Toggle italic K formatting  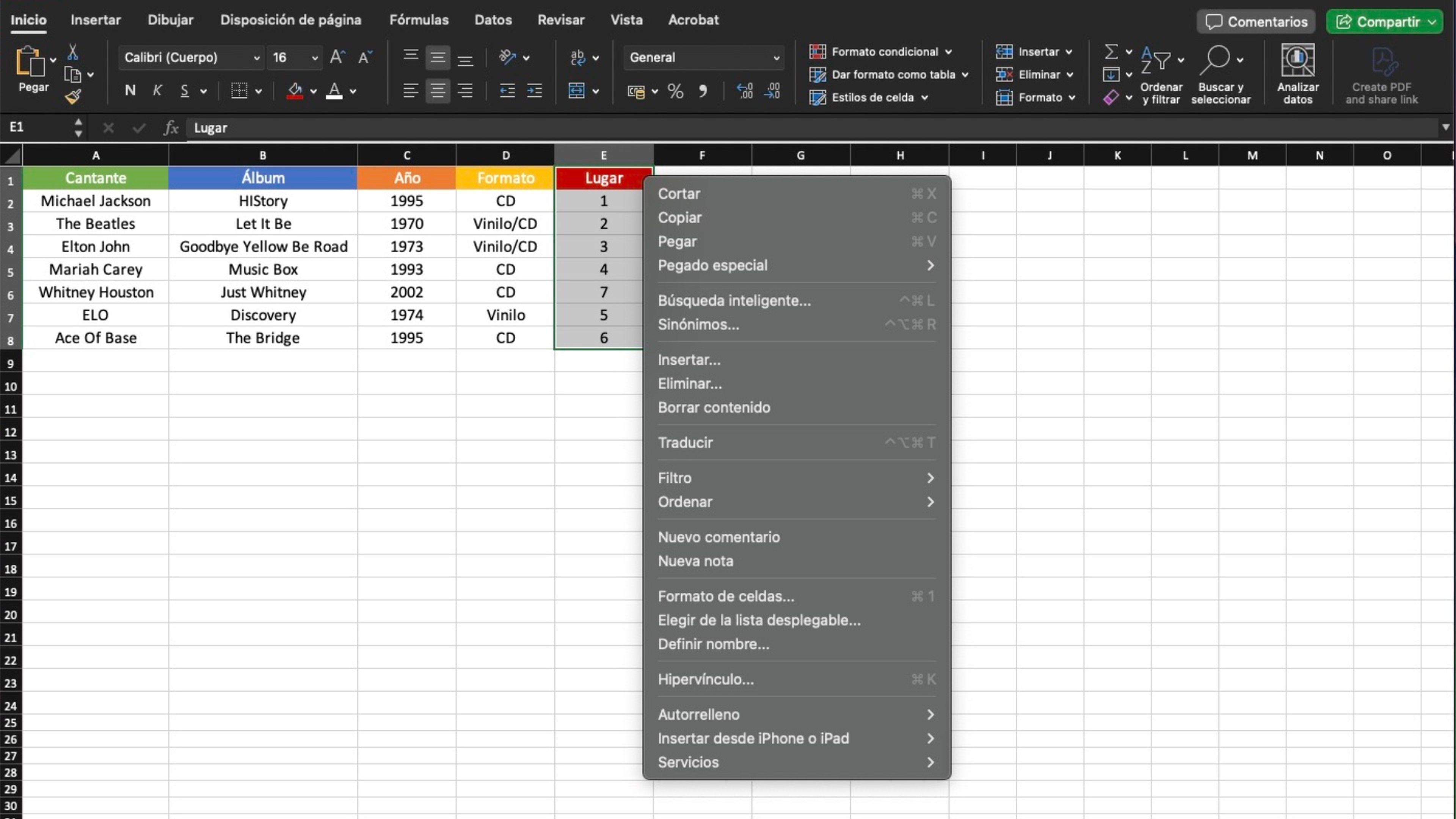point(157,91)
